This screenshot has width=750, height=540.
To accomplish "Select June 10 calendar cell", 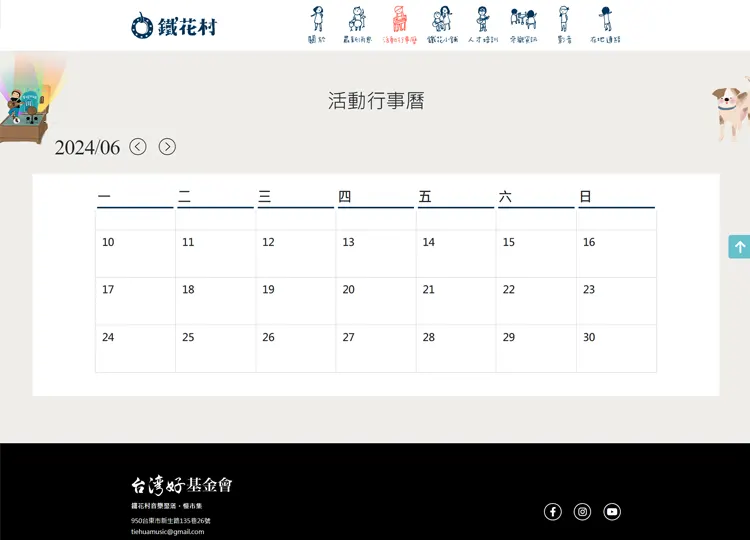I will (135, 254).
